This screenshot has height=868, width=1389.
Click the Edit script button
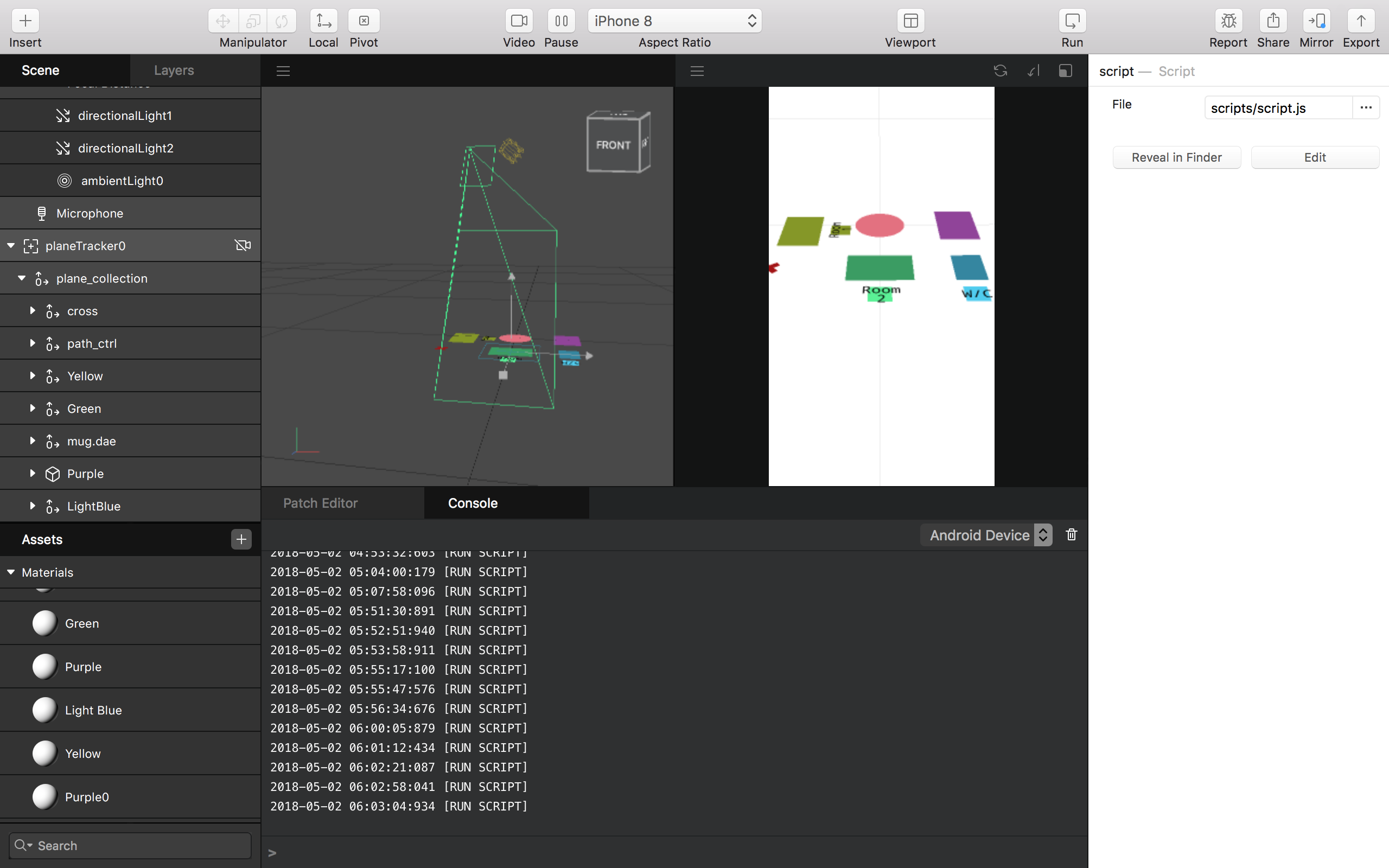(1314, 157)
